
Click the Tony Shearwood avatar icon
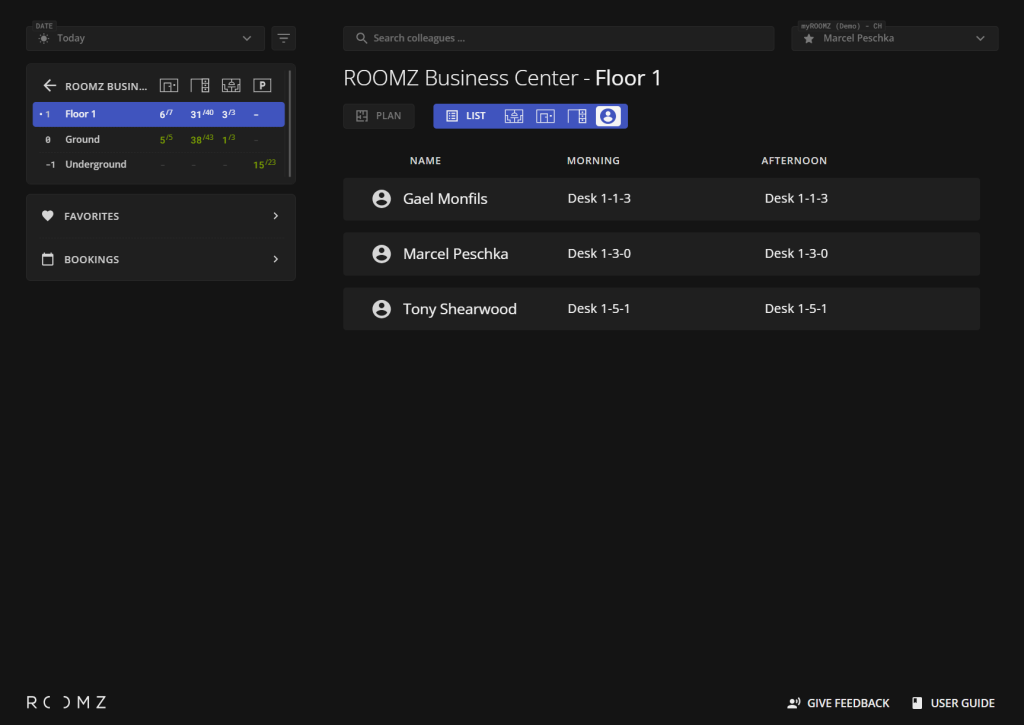[x=381, y=309]
